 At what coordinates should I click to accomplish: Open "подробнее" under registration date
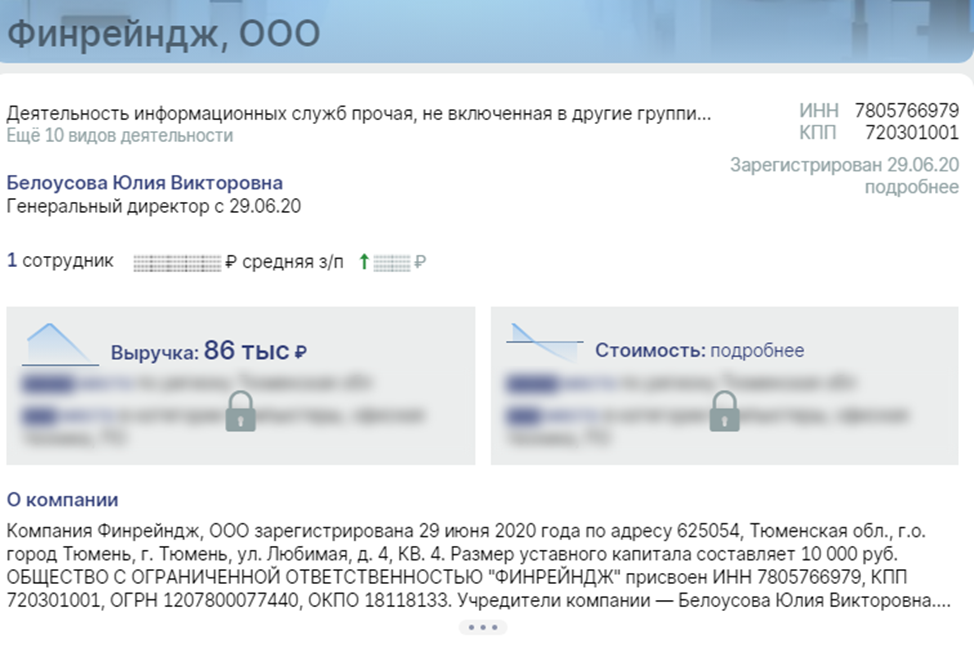(x=912, y=187)
